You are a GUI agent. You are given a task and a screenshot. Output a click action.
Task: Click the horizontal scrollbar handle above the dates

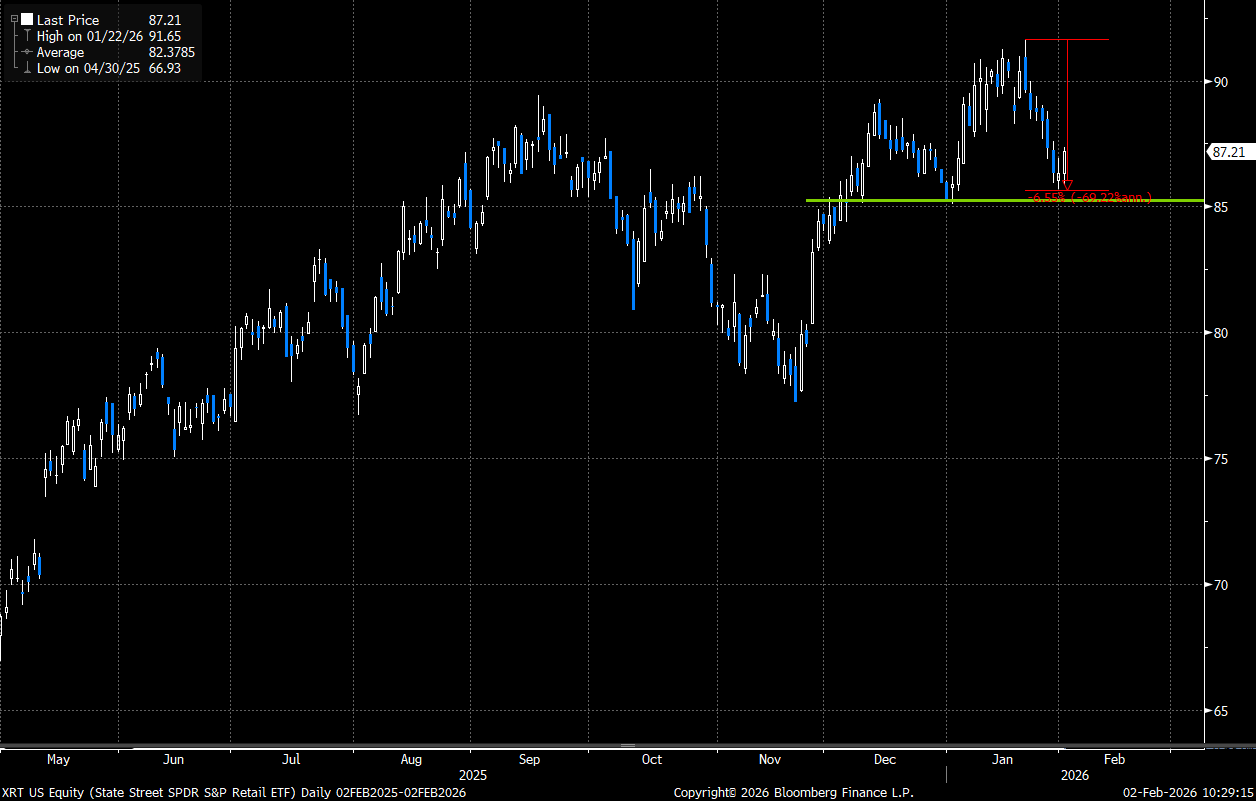(627, 745)
